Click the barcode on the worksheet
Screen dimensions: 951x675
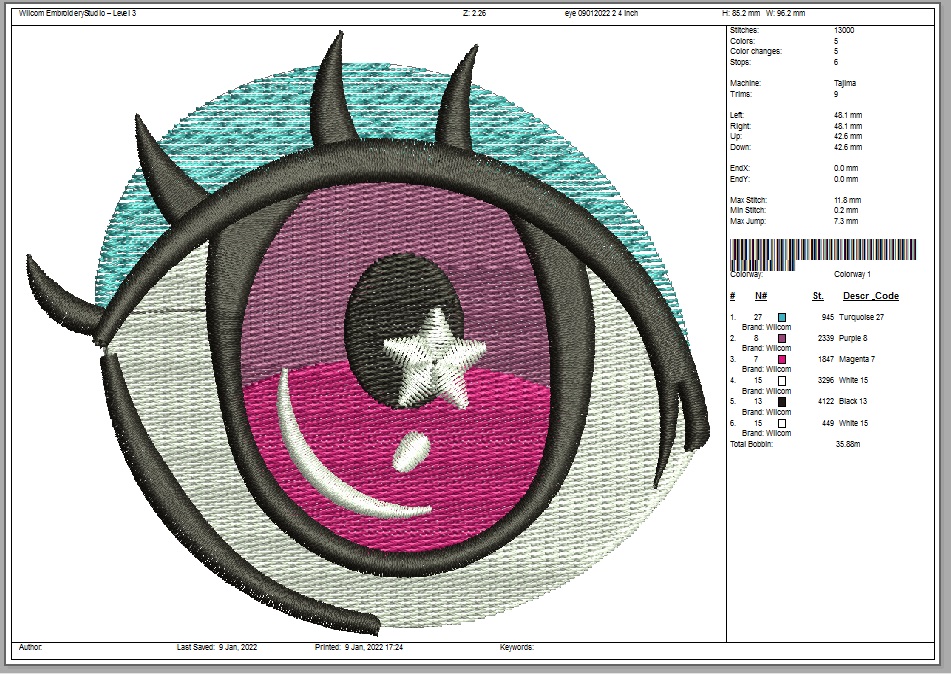click(x=823, y=252)
